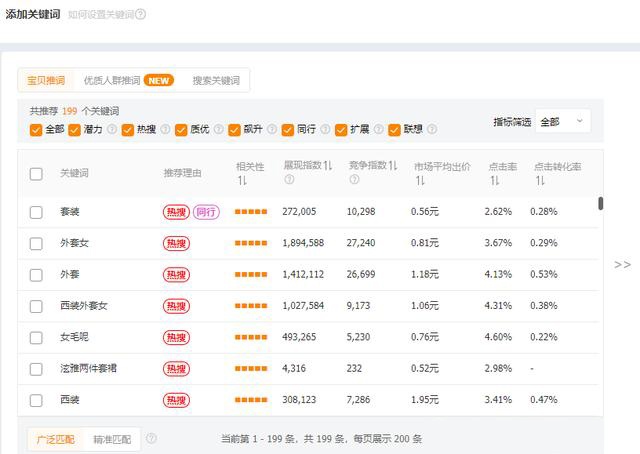640x454 pixels.
Task: Check the checkbox for keyword 西装外套女
Action: (x=36, y=306)
